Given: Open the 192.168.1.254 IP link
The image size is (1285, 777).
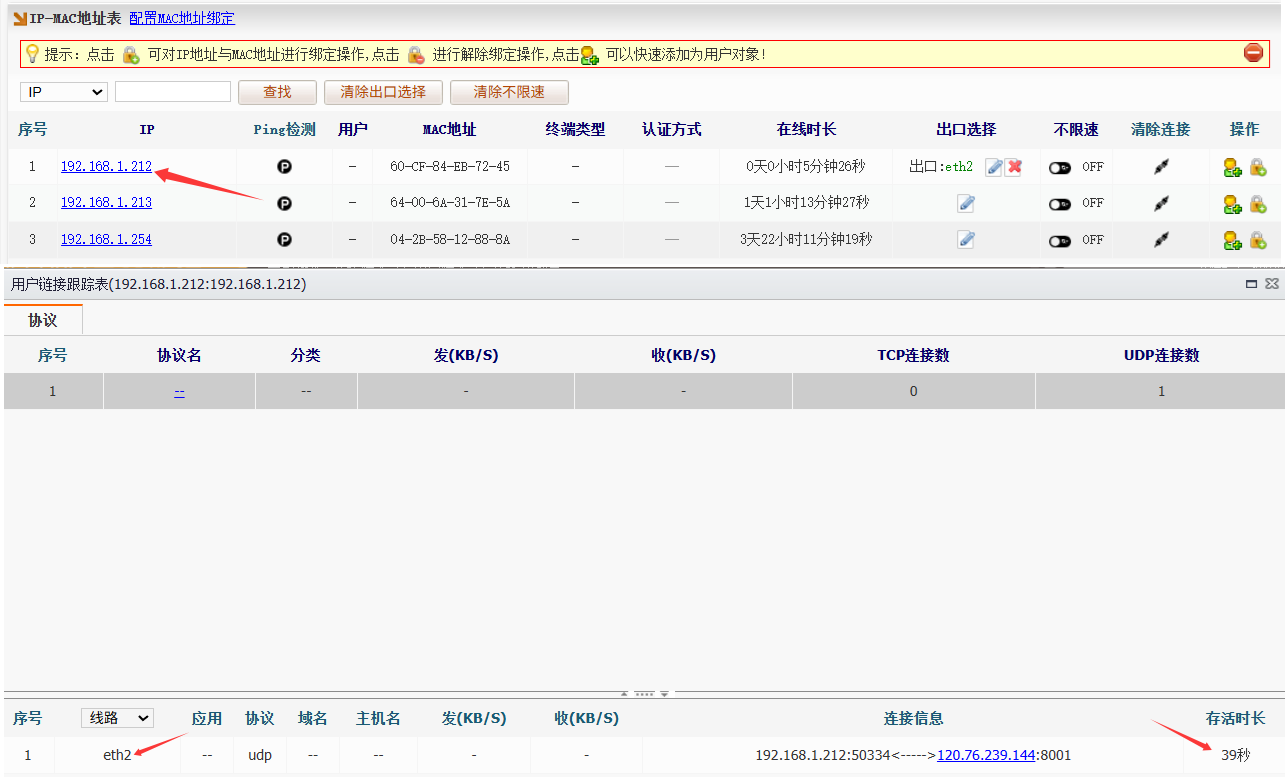Looking at the screenshot, I should coord(106,240).
